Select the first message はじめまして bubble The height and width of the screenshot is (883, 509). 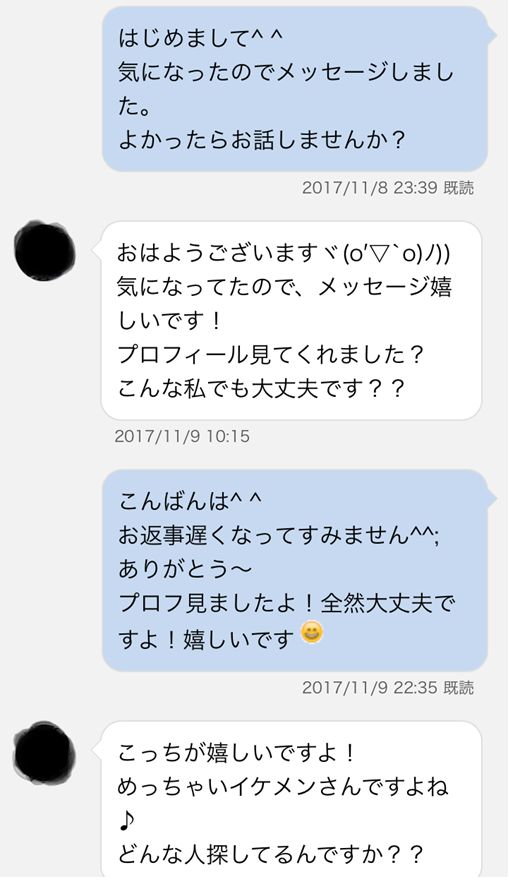(295, 89)
